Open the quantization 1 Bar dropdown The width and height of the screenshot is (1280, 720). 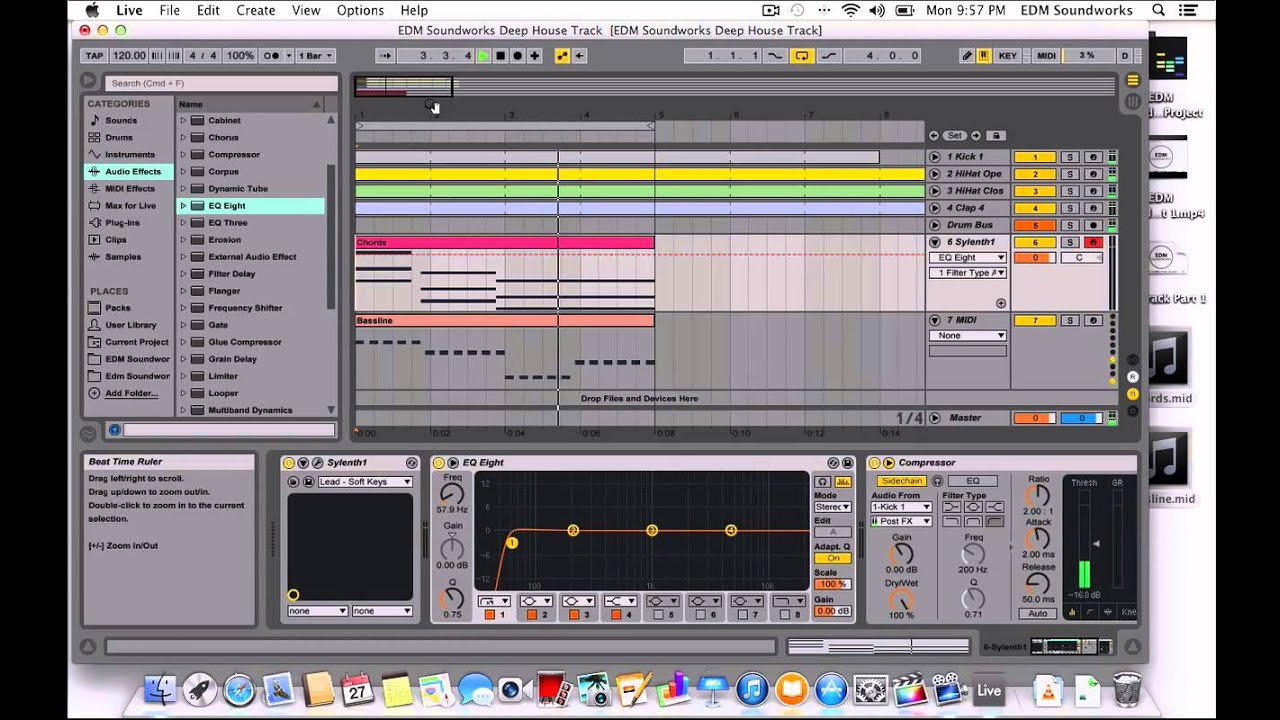[316, 56]
